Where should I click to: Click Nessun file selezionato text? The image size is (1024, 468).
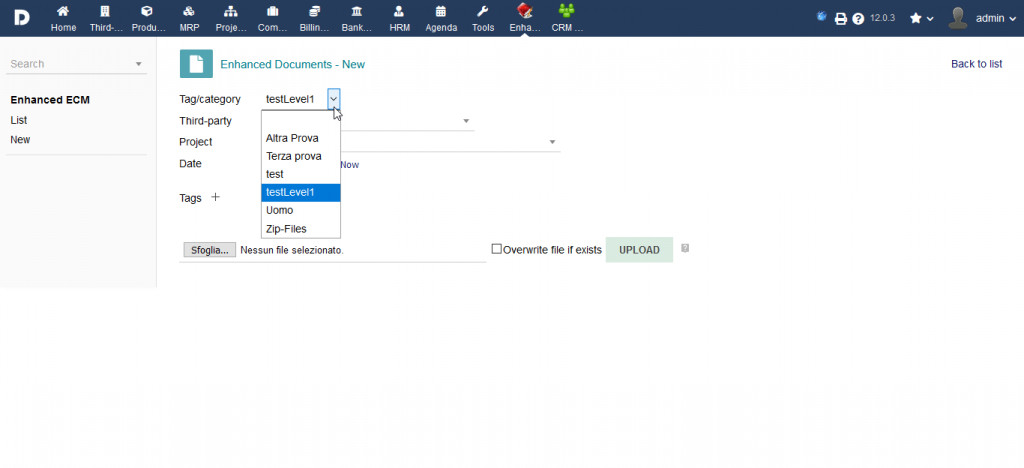point(292,250)
